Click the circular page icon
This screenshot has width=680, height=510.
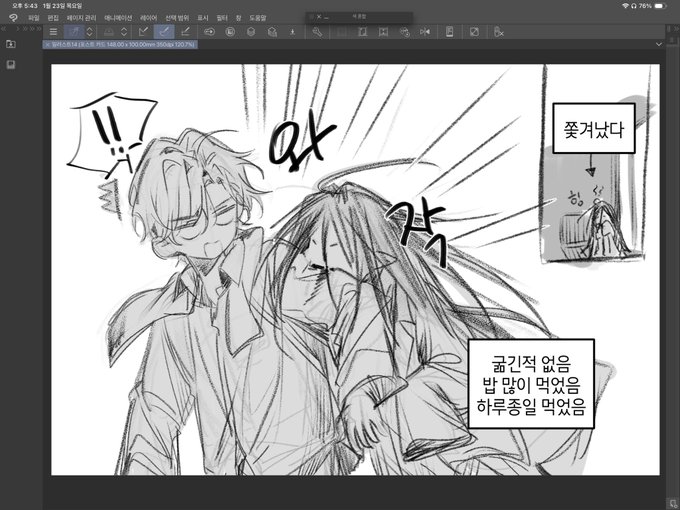click(230, 32)
